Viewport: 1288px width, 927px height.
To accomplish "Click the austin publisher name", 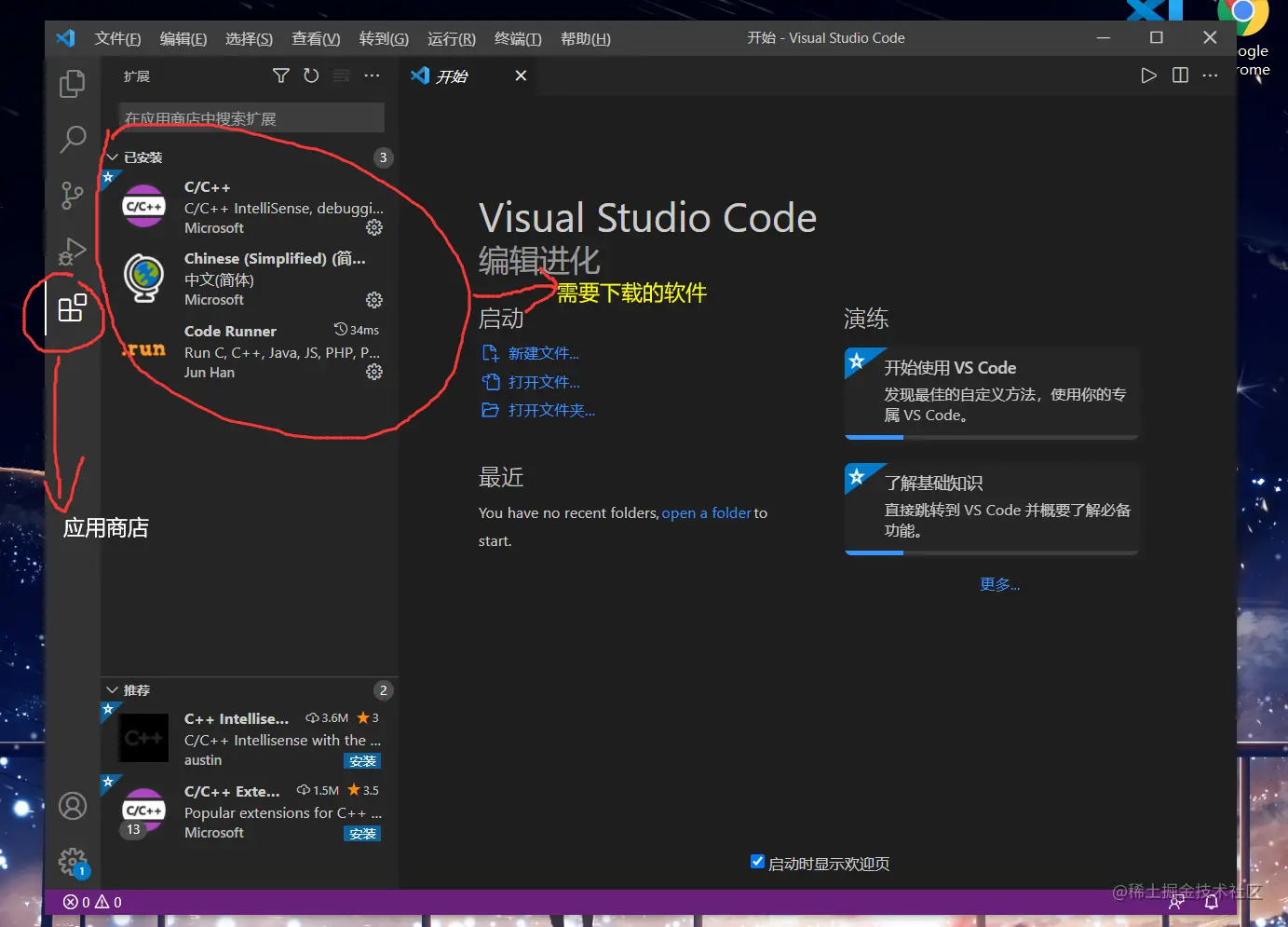I will coord(203,760).
